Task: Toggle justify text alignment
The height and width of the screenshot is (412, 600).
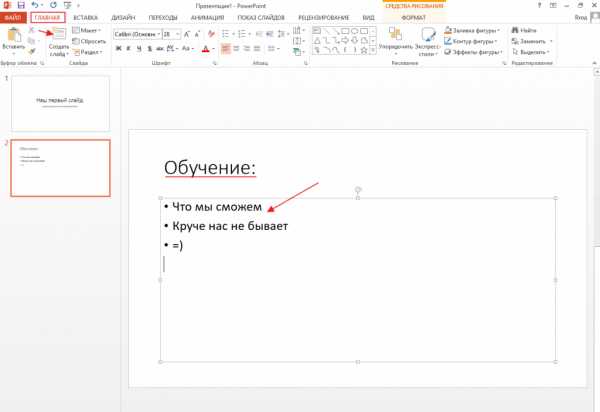Action: 257,49
